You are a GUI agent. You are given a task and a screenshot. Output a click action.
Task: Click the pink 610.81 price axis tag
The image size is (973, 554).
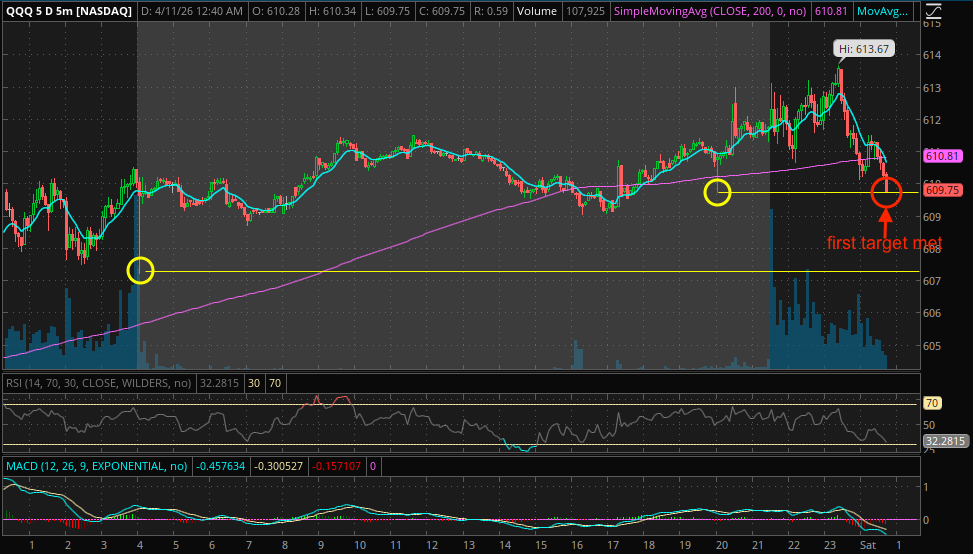[943, 156]
